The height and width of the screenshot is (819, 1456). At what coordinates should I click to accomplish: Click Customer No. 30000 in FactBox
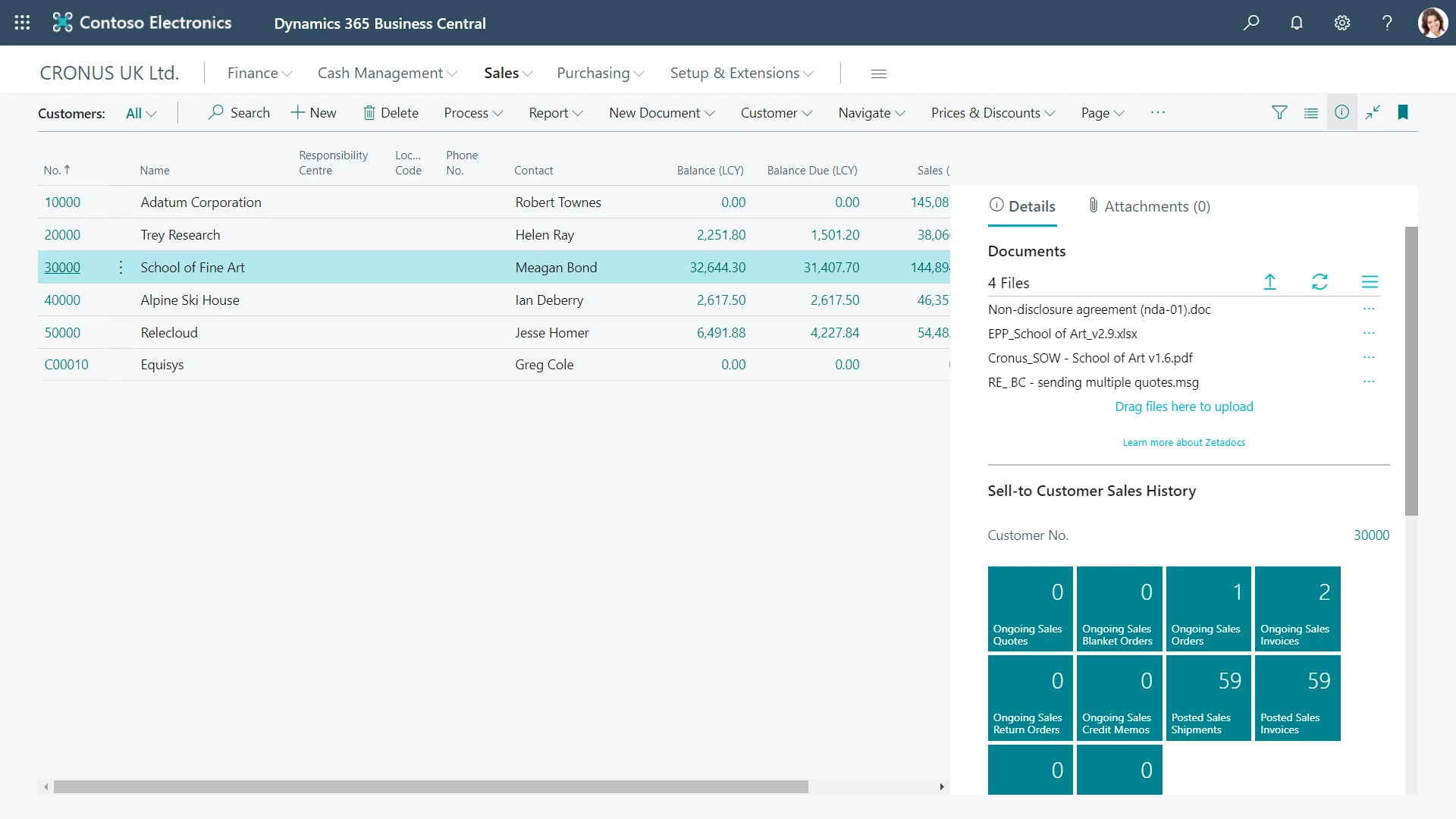point(1371,535)
